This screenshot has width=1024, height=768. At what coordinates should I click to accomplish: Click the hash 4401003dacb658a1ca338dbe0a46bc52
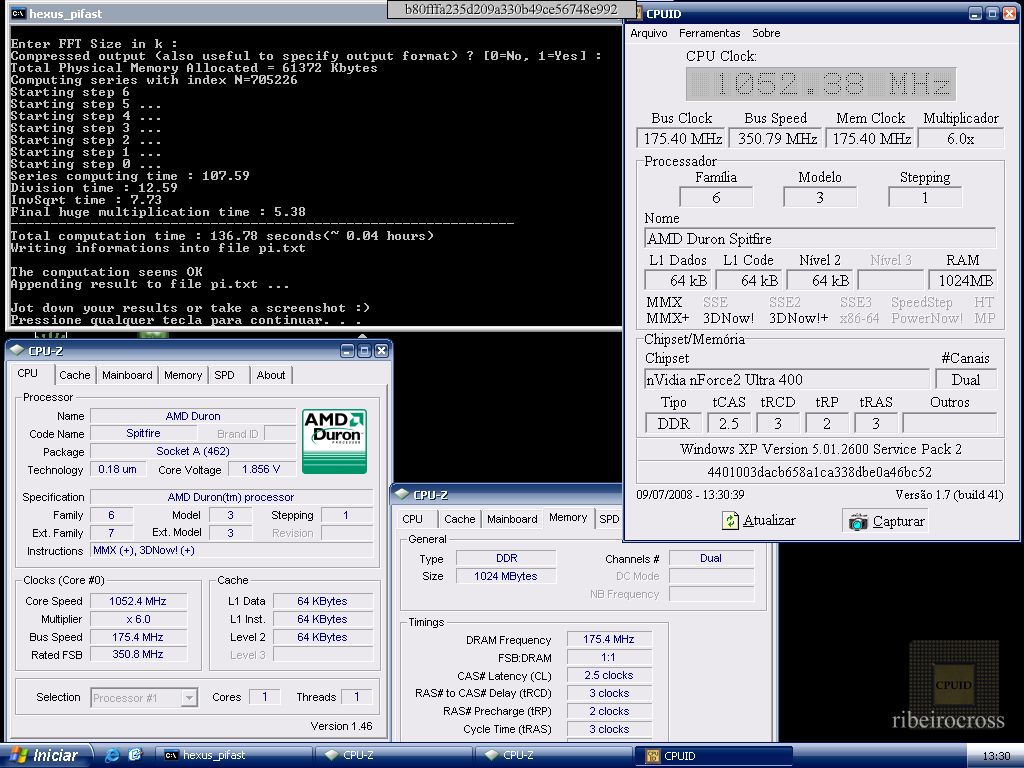point(819,472)
